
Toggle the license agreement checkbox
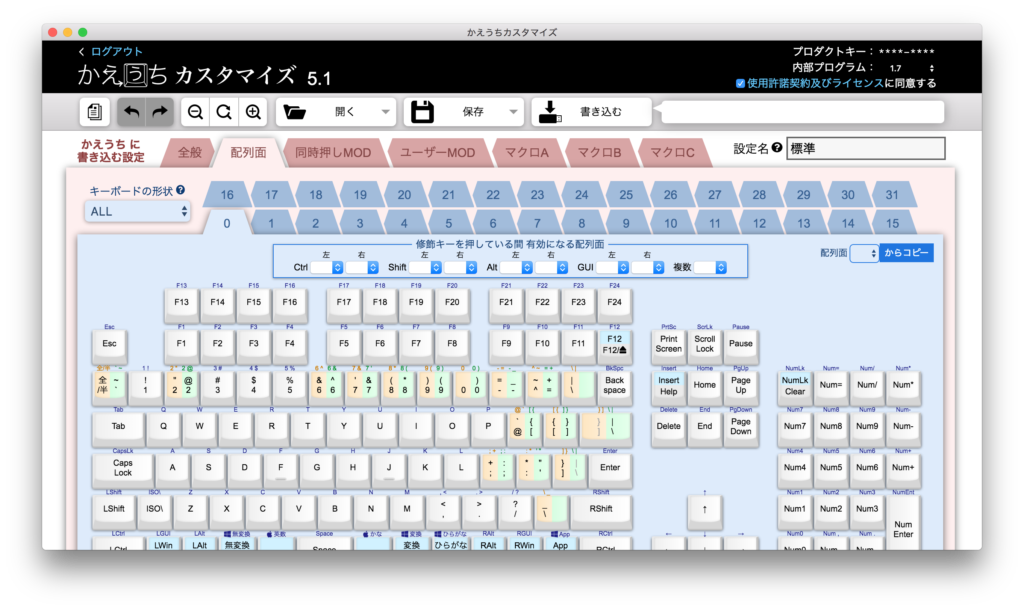coord(740,84)
